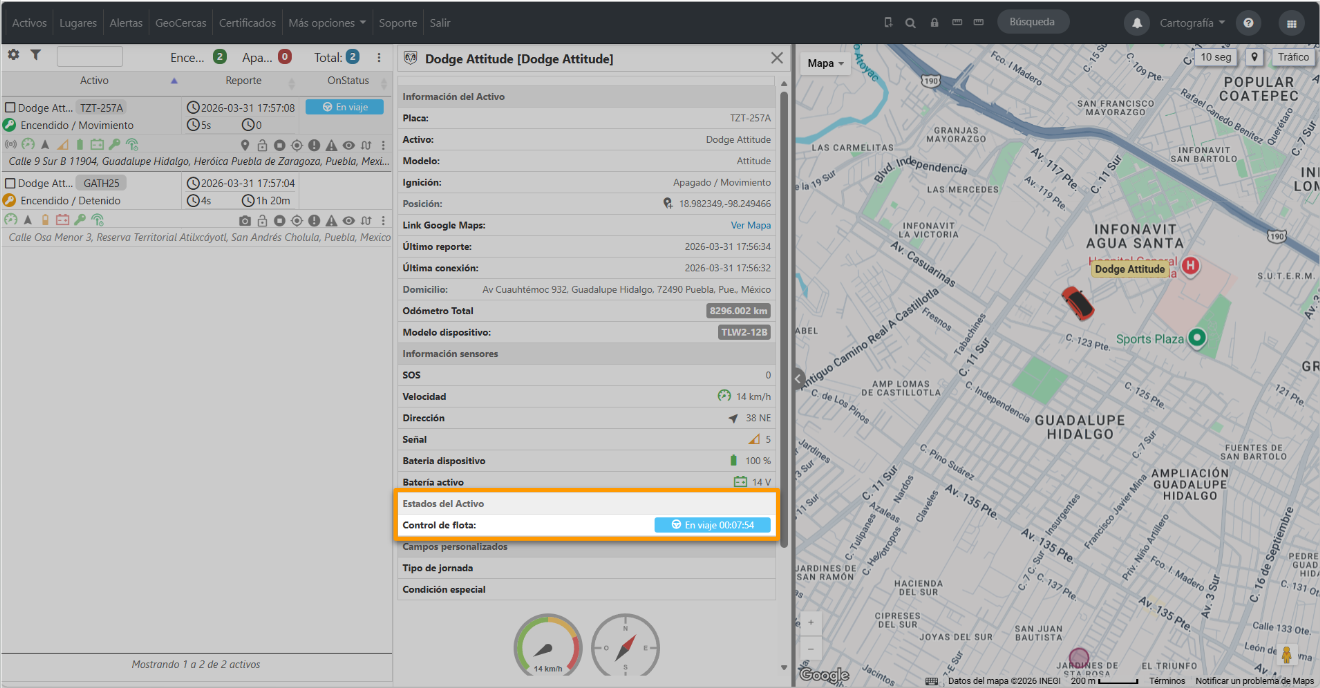This screenshot has height=688, width=1320.
Task: Open the Más opciones menu
Action: point(327,23)
